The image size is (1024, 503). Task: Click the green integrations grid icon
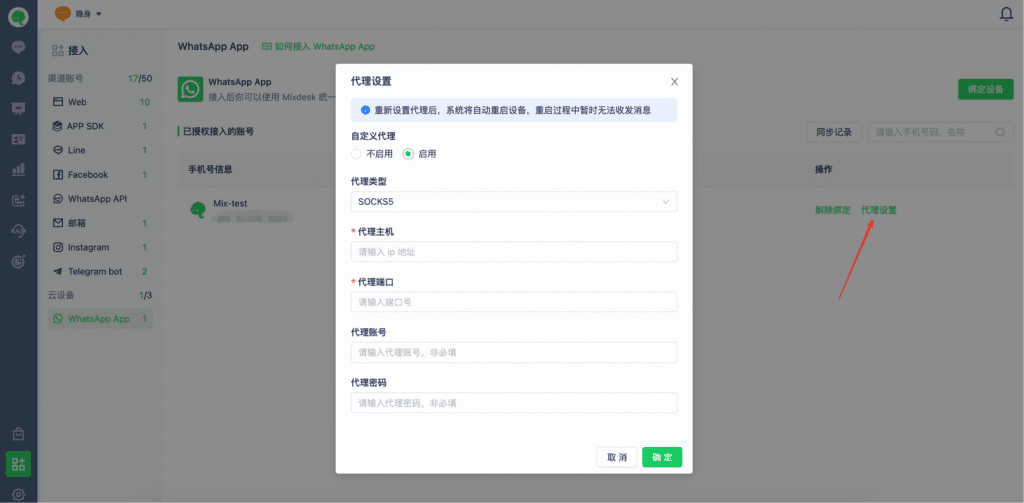coord(18,463)
